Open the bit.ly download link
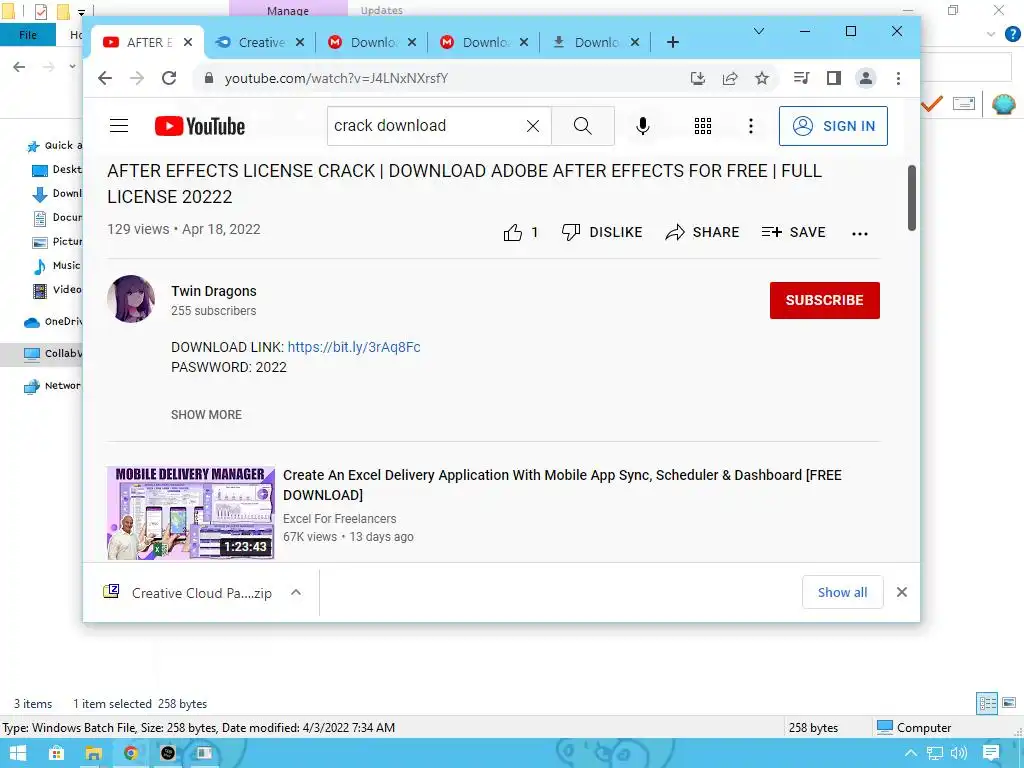 pyautogui.click(x=354, y=347)
